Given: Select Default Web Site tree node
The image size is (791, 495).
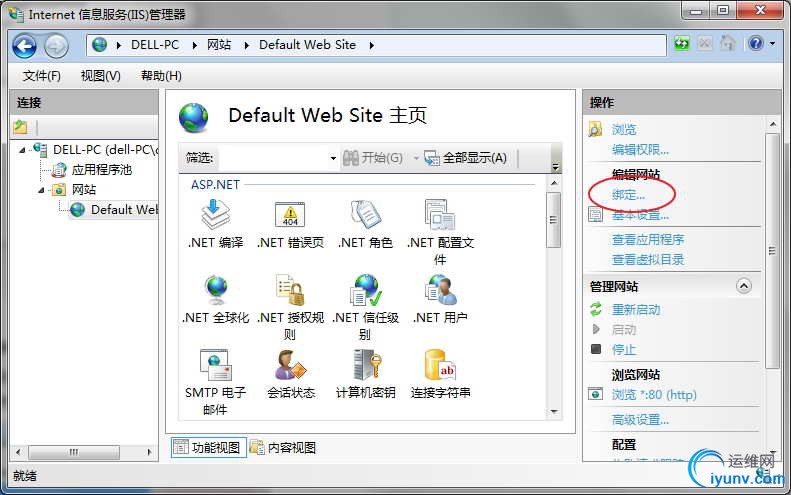Looking at the screenshot, I should 124,209.
